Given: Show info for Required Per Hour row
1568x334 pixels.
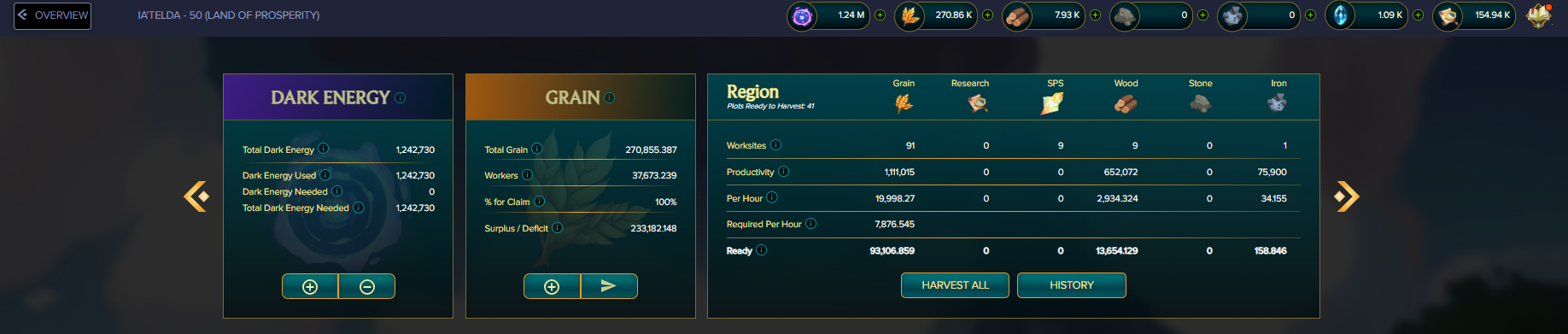Looking at the screenshot, I should (810, 223).
